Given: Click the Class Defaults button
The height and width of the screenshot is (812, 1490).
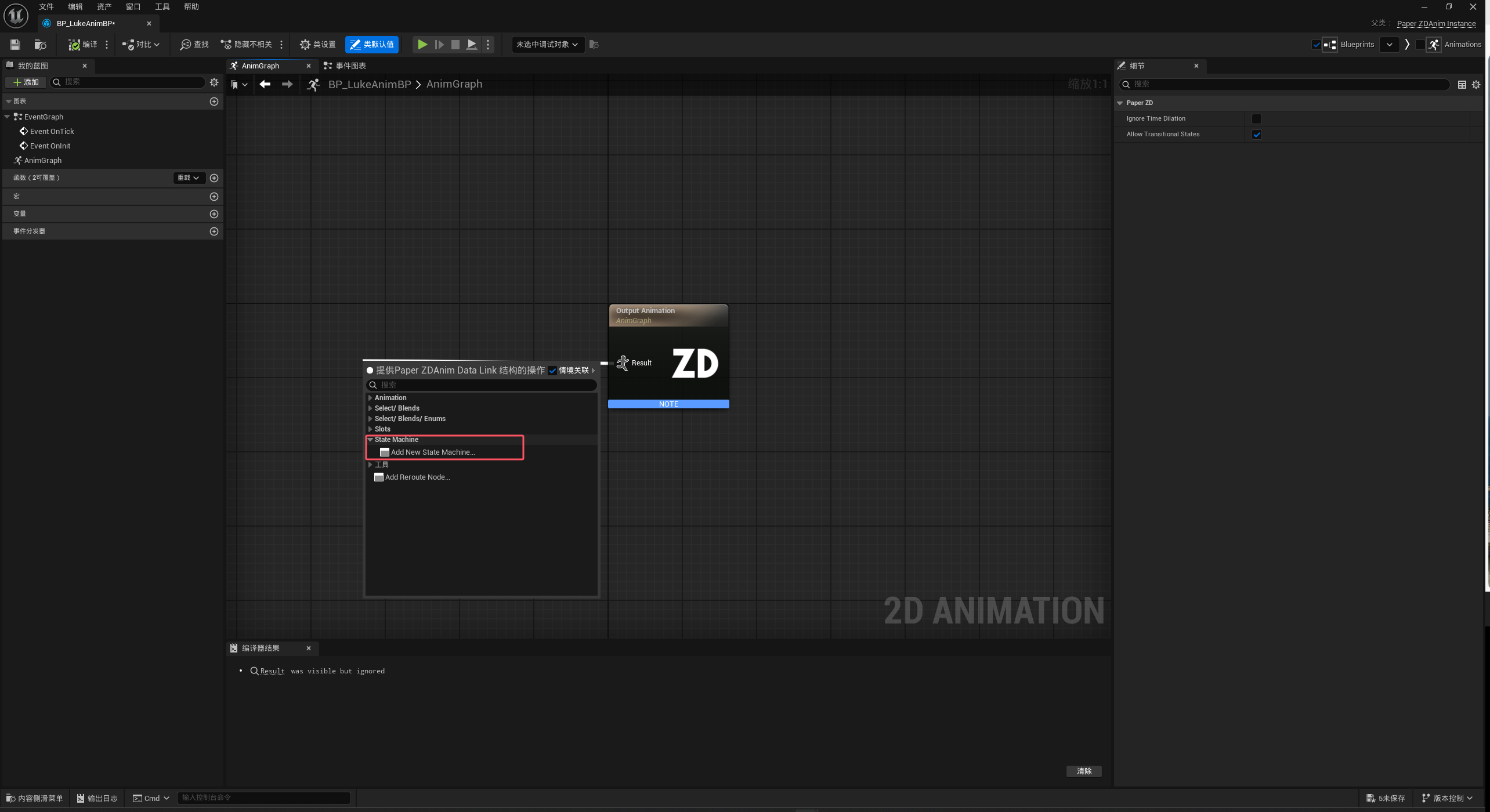Looking at the screenshot, I should point(372,45).
